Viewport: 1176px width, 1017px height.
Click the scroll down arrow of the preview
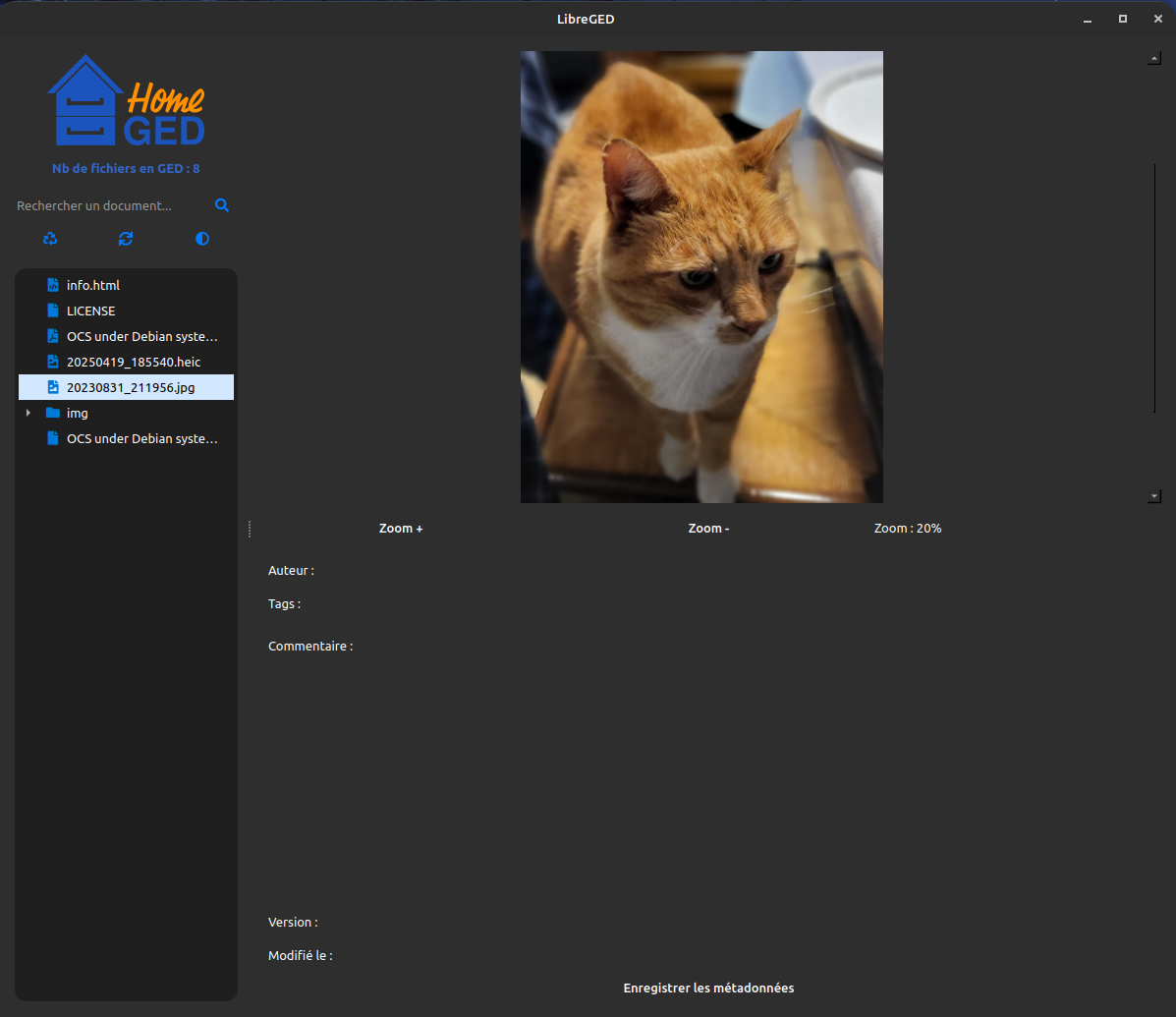coord(1154,496)
